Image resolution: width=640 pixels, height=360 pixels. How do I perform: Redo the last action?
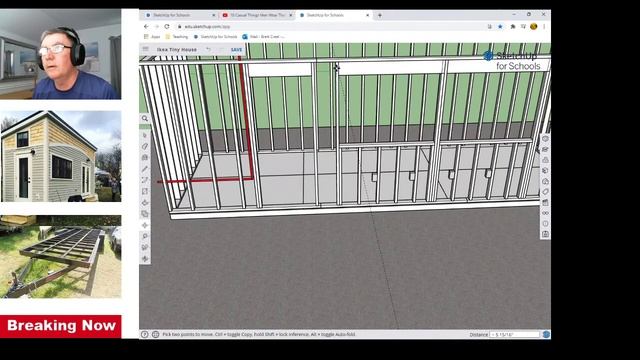[x=221, y=49]
